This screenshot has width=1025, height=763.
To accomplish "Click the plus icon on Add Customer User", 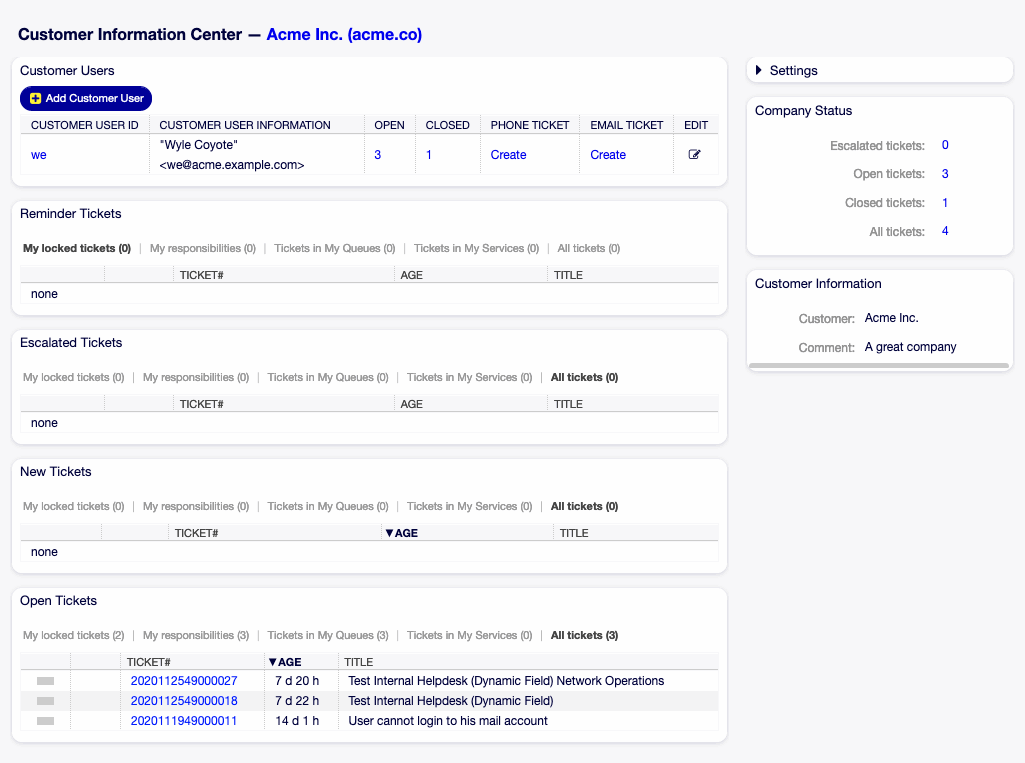I will (36, 98).
